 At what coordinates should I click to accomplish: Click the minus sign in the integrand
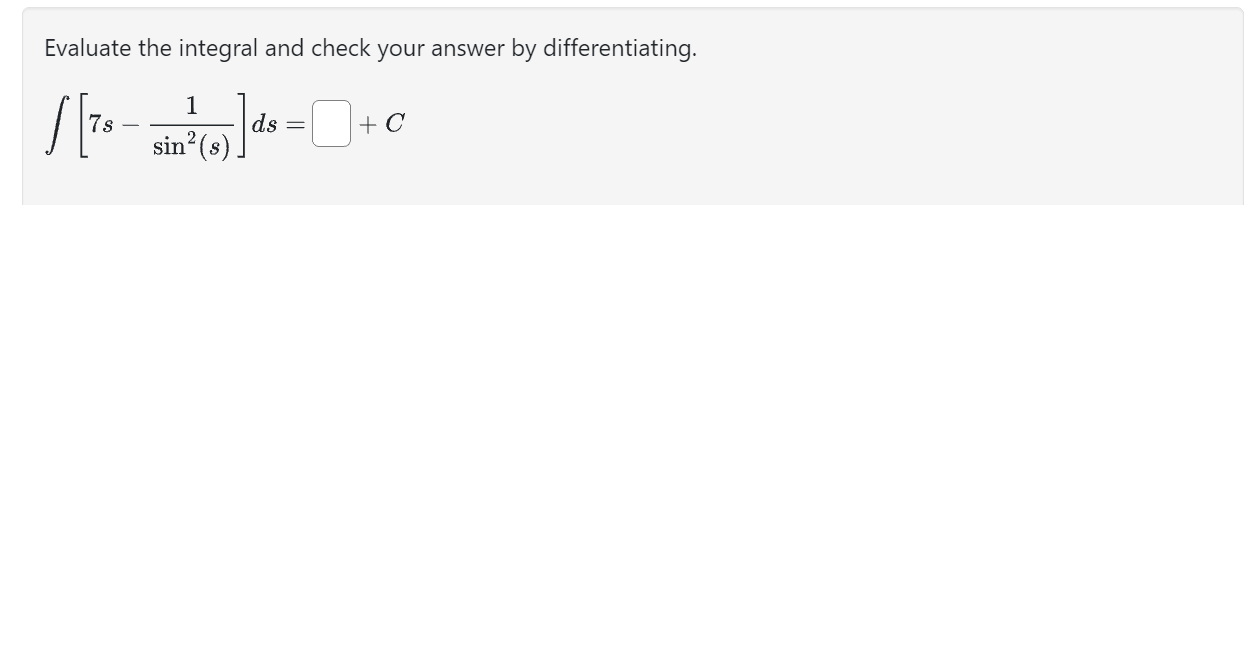128,124
